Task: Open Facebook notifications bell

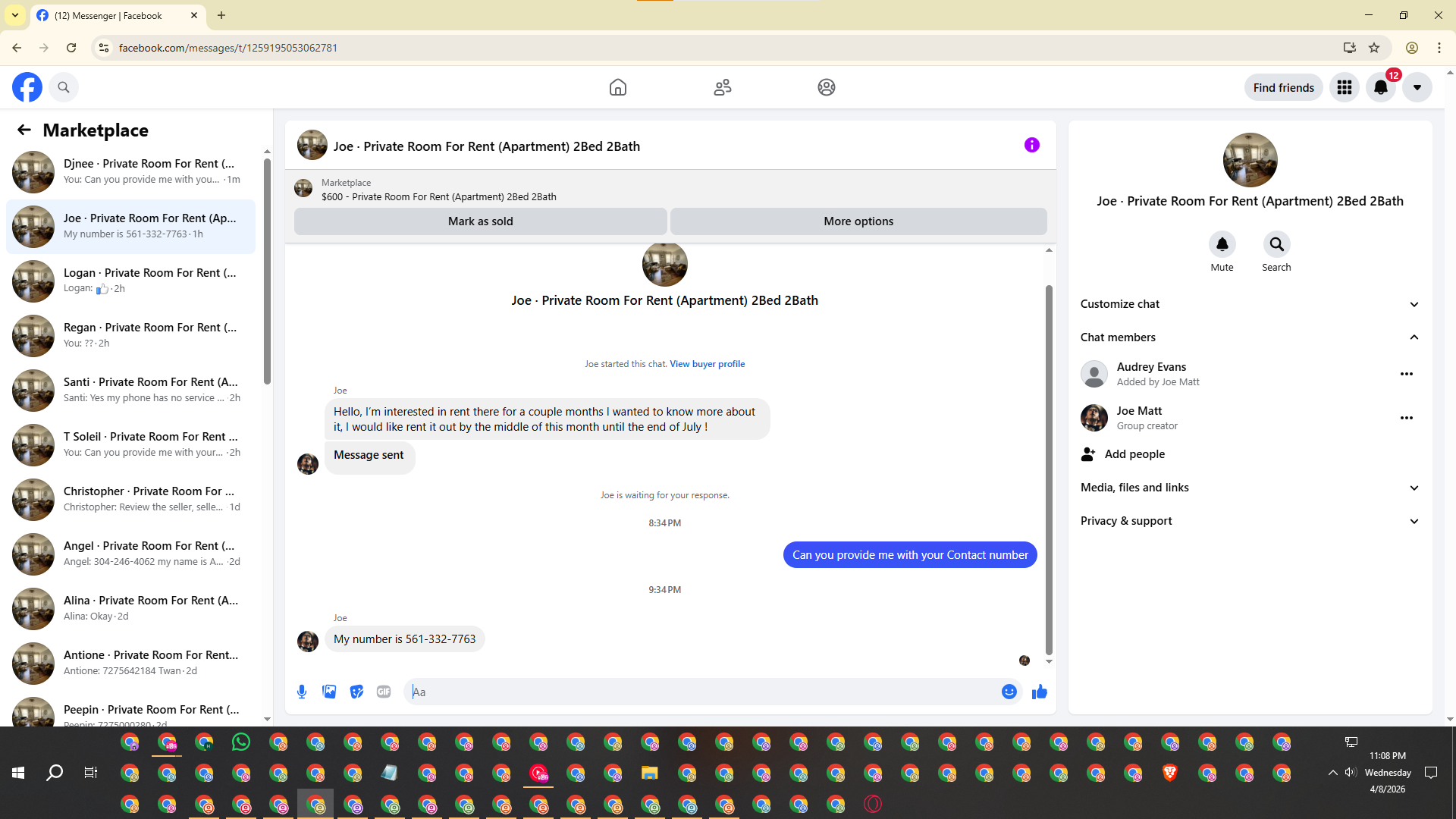Action: (1380, 87)
